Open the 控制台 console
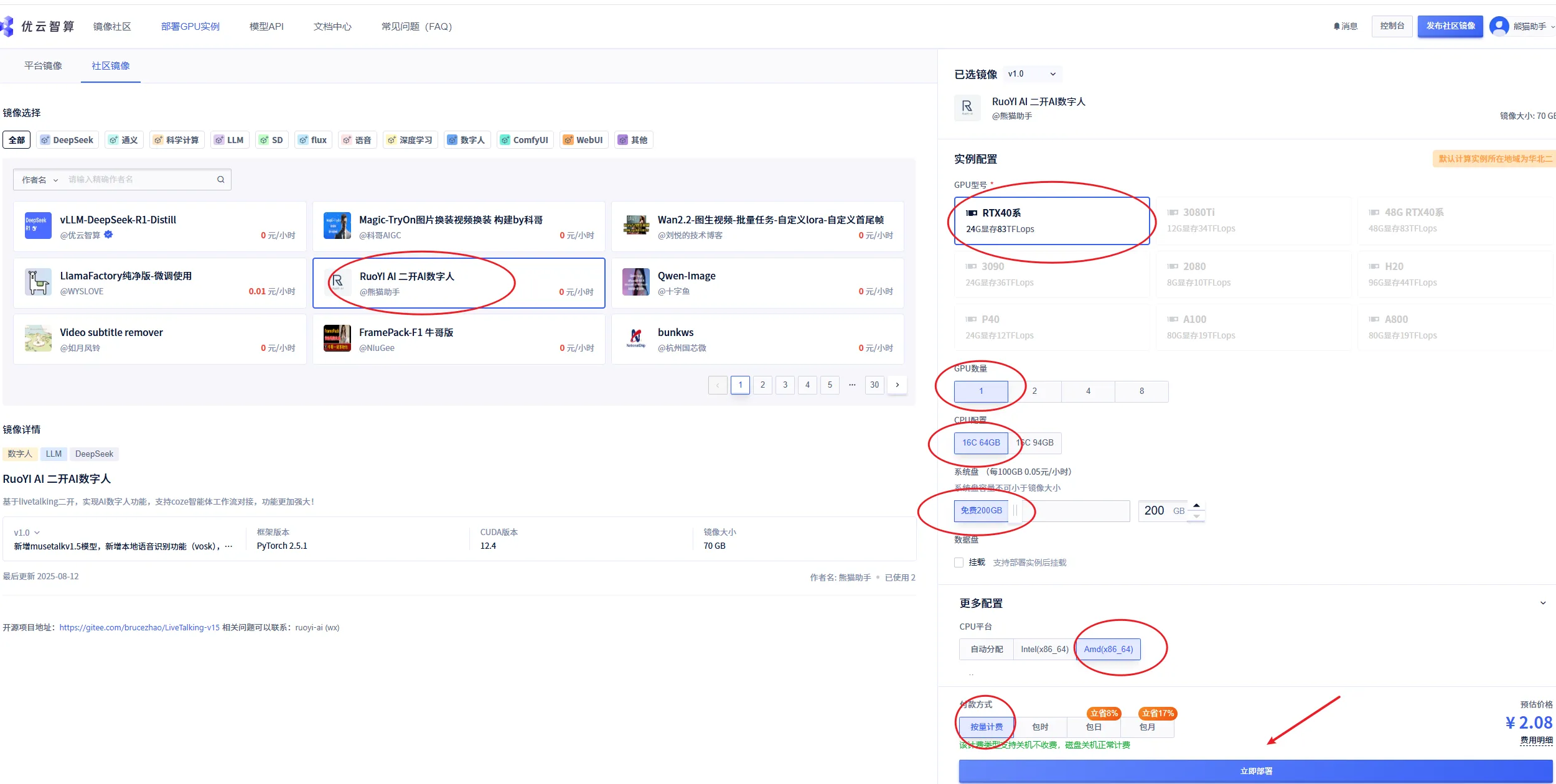This screenshot has height=784, width=1556. click(x=1392, y=26)
